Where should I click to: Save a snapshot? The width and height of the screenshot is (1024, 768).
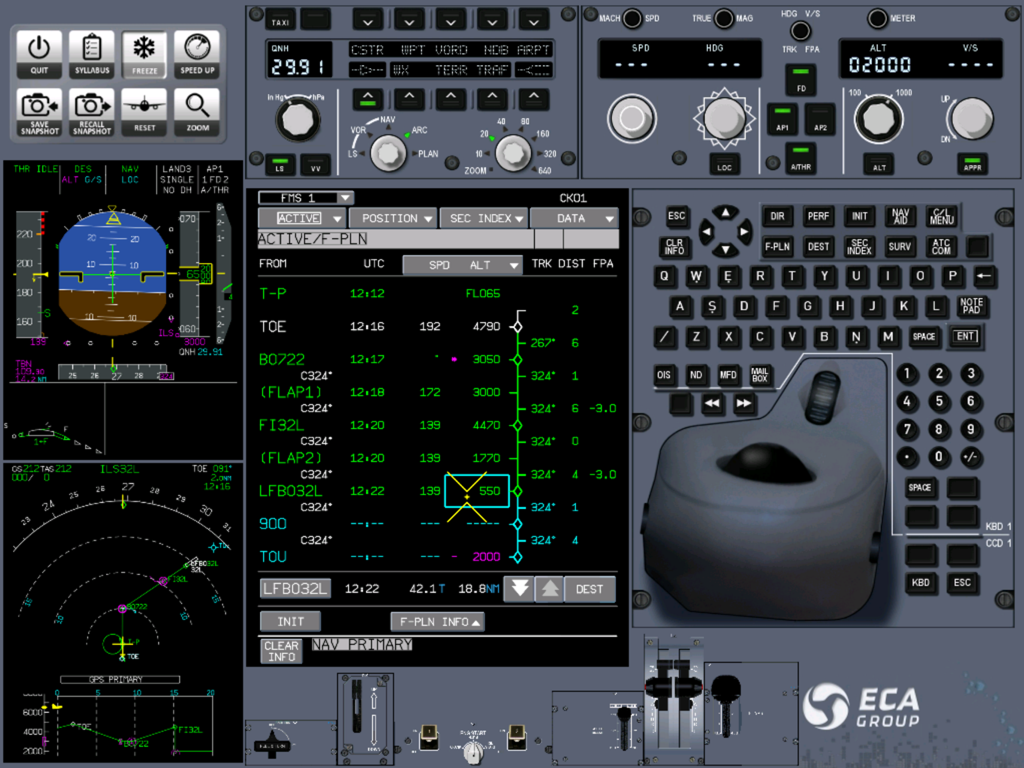tap(38, 112)
